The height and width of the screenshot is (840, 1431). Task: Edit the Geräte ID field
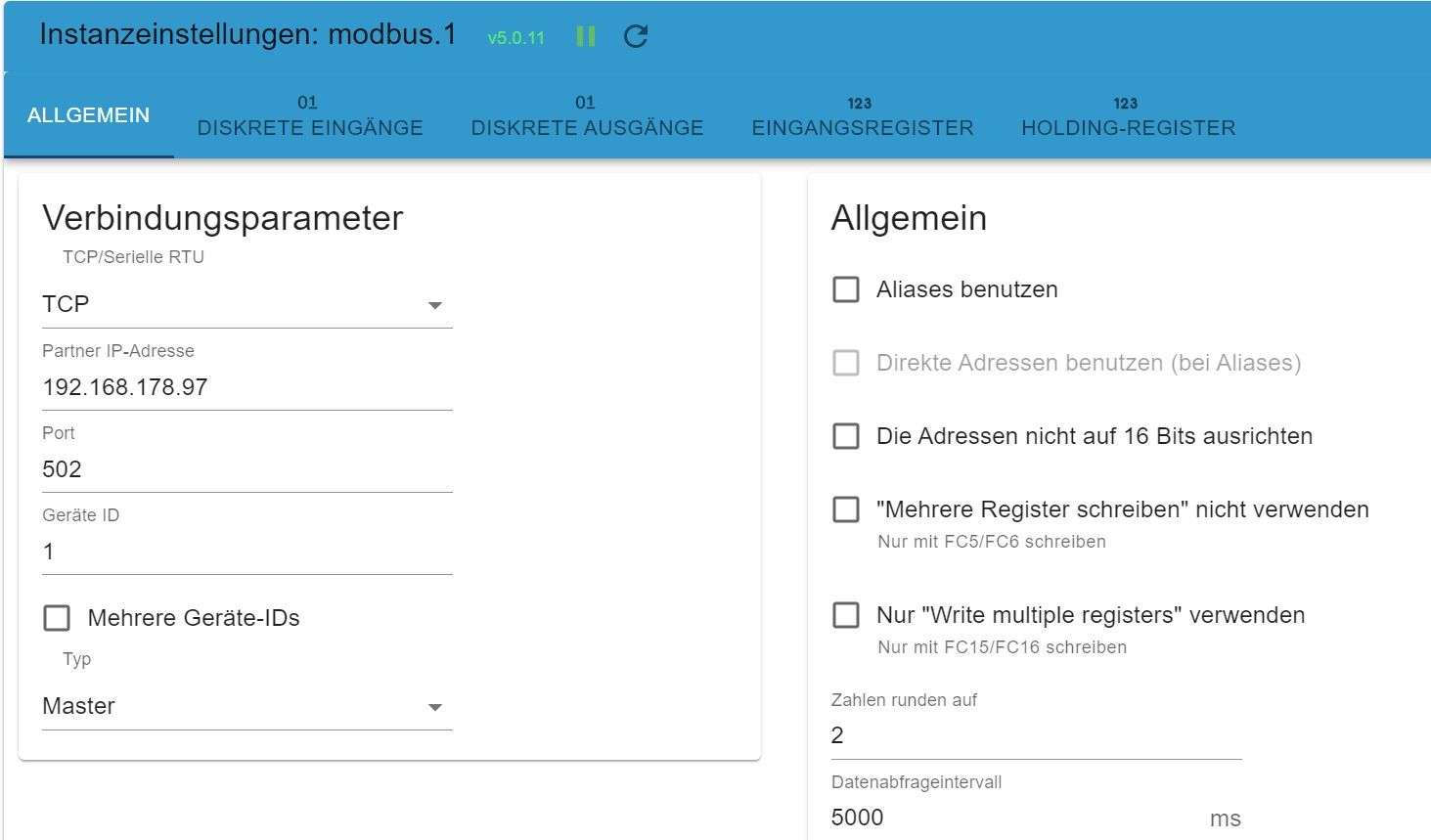(x=247, y=552)
